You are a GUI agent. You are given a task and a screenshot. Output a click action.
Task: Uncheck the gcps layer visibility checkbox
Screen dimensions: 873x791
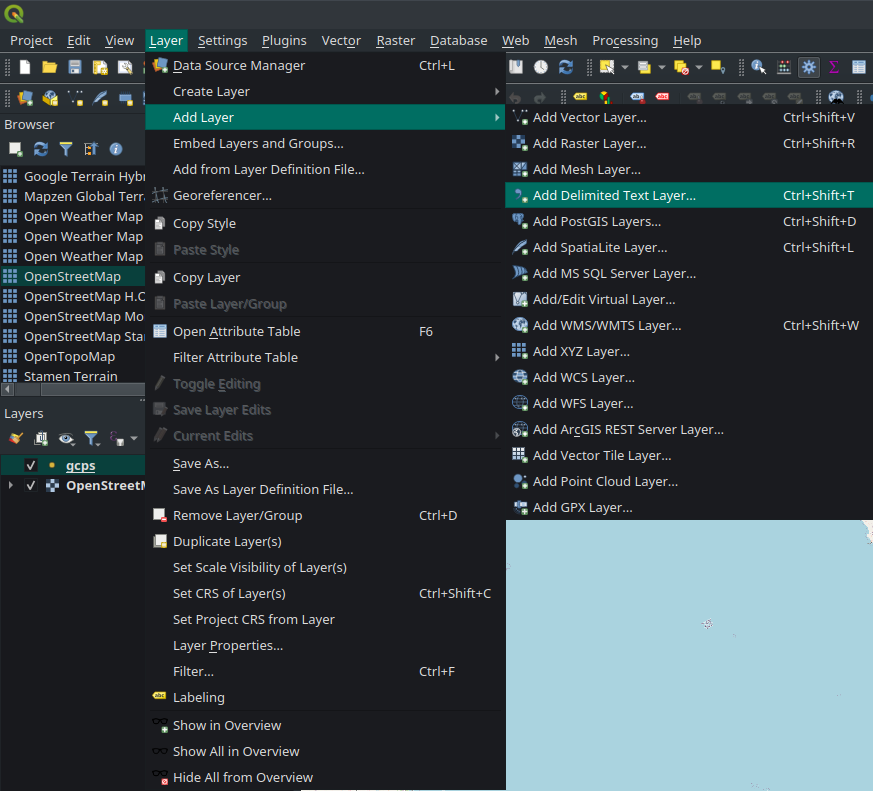[x=31, y=466]
